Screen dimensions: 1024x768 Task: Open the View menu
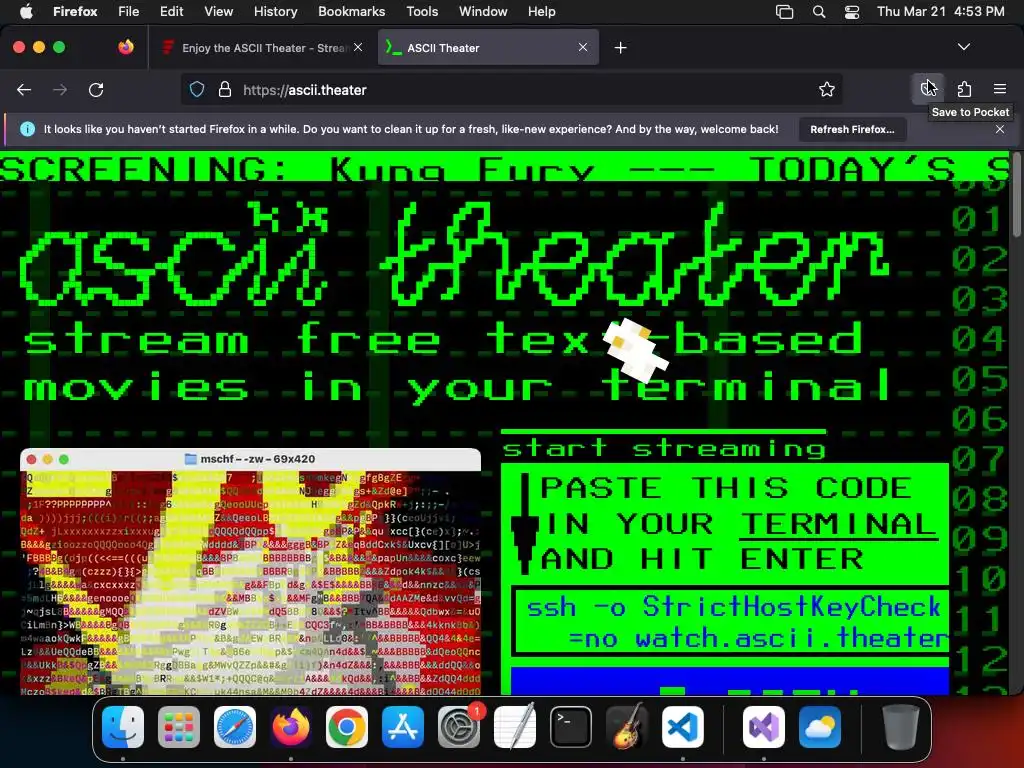coord(218,11)
